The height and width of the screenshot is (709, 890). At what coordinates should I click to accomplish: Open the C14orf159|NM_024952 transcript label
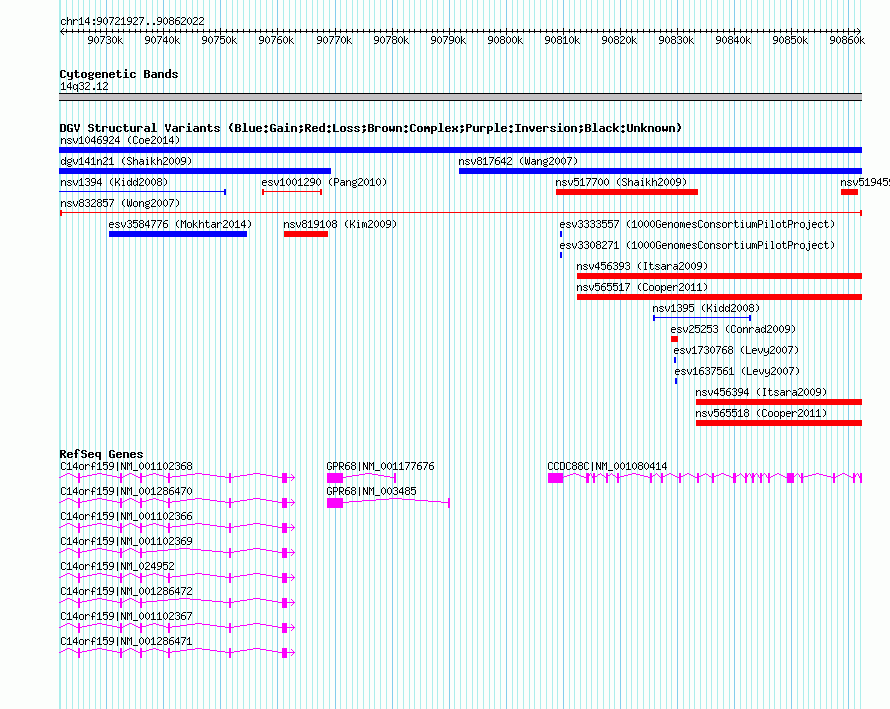point(117,566)
